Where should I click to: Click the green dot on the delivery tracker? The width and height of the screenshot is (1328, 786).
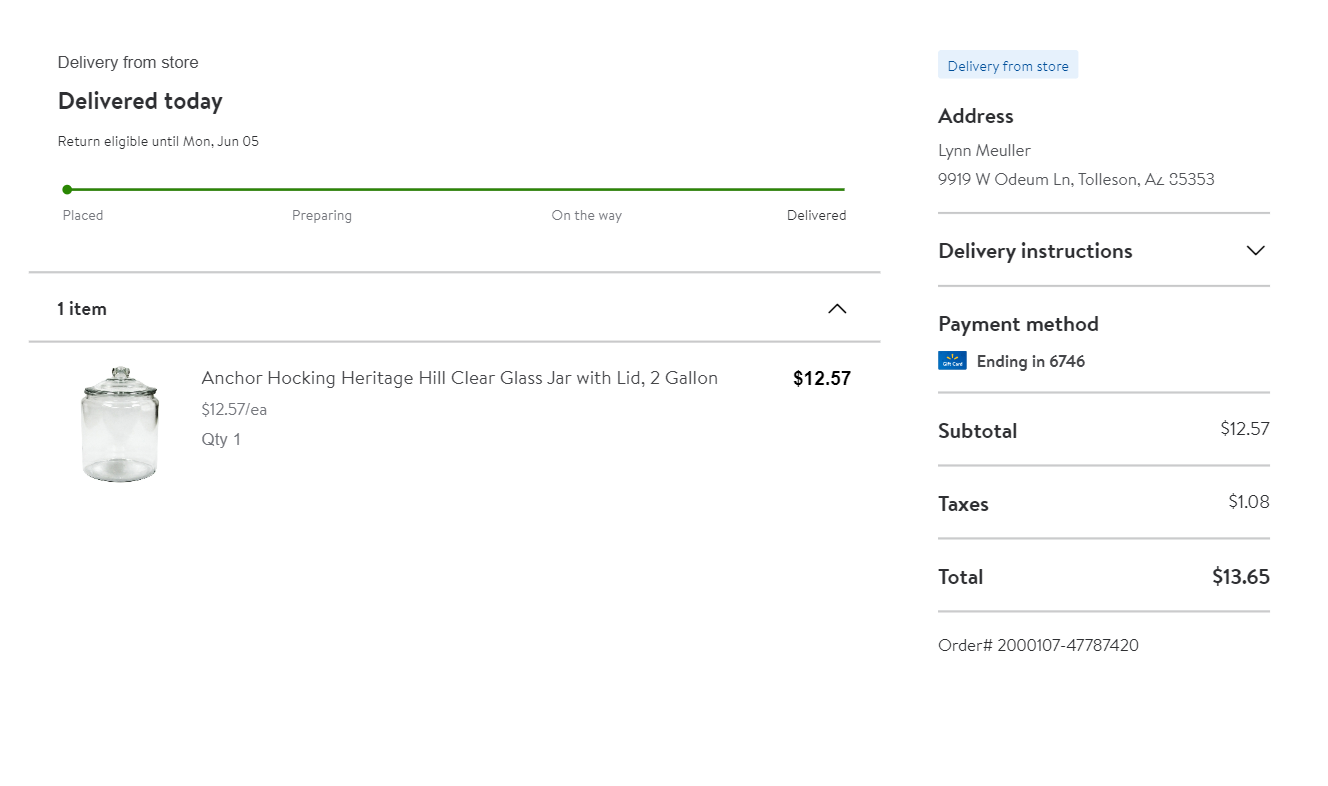click(67, 189)
